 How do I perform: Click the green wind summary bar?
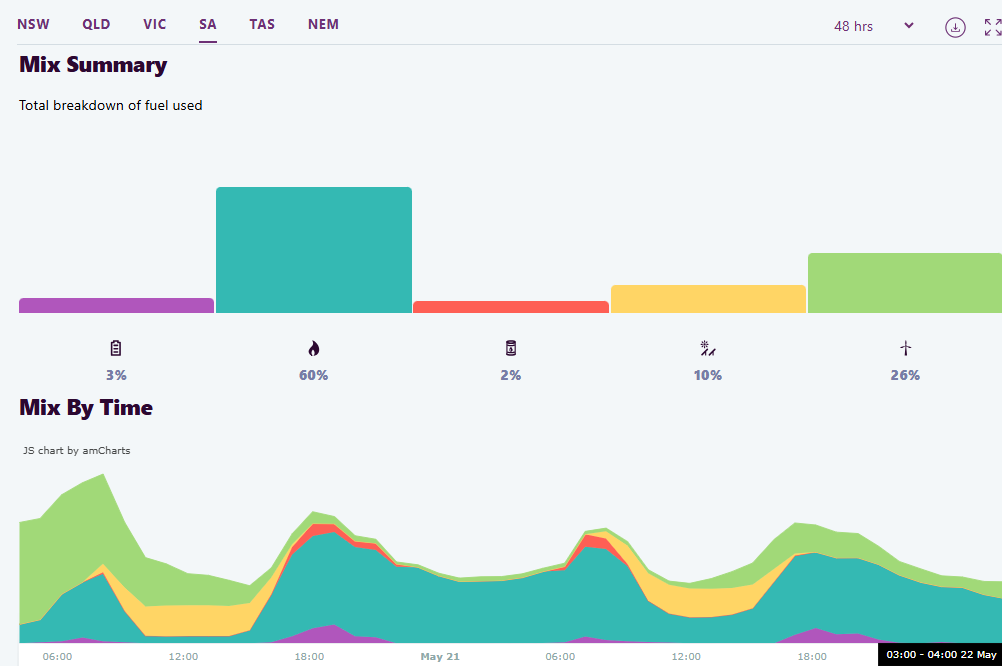904,283
